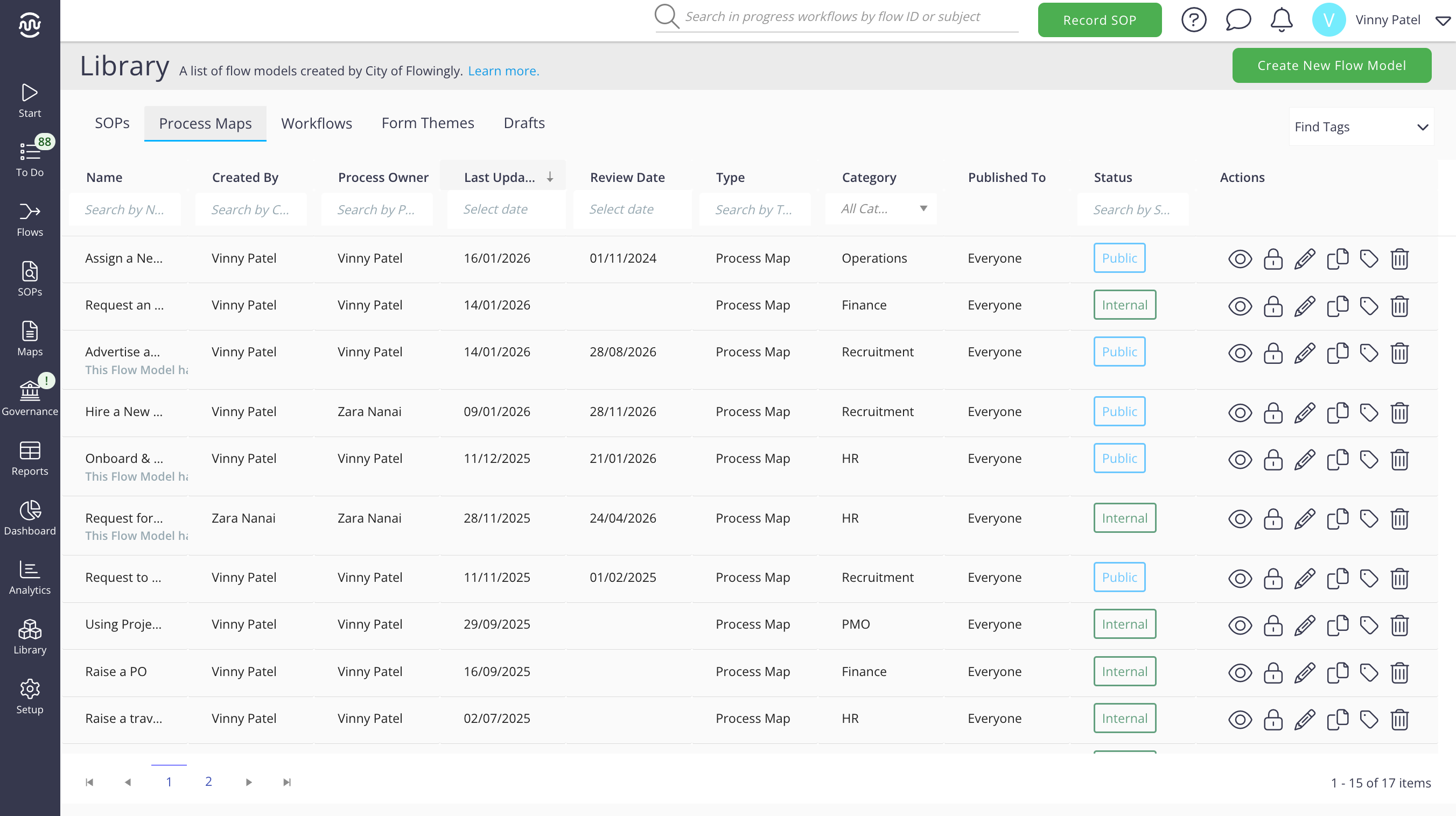Click the Search by Name filter field
Screen dimensions: 1456x816
(124, 209)
